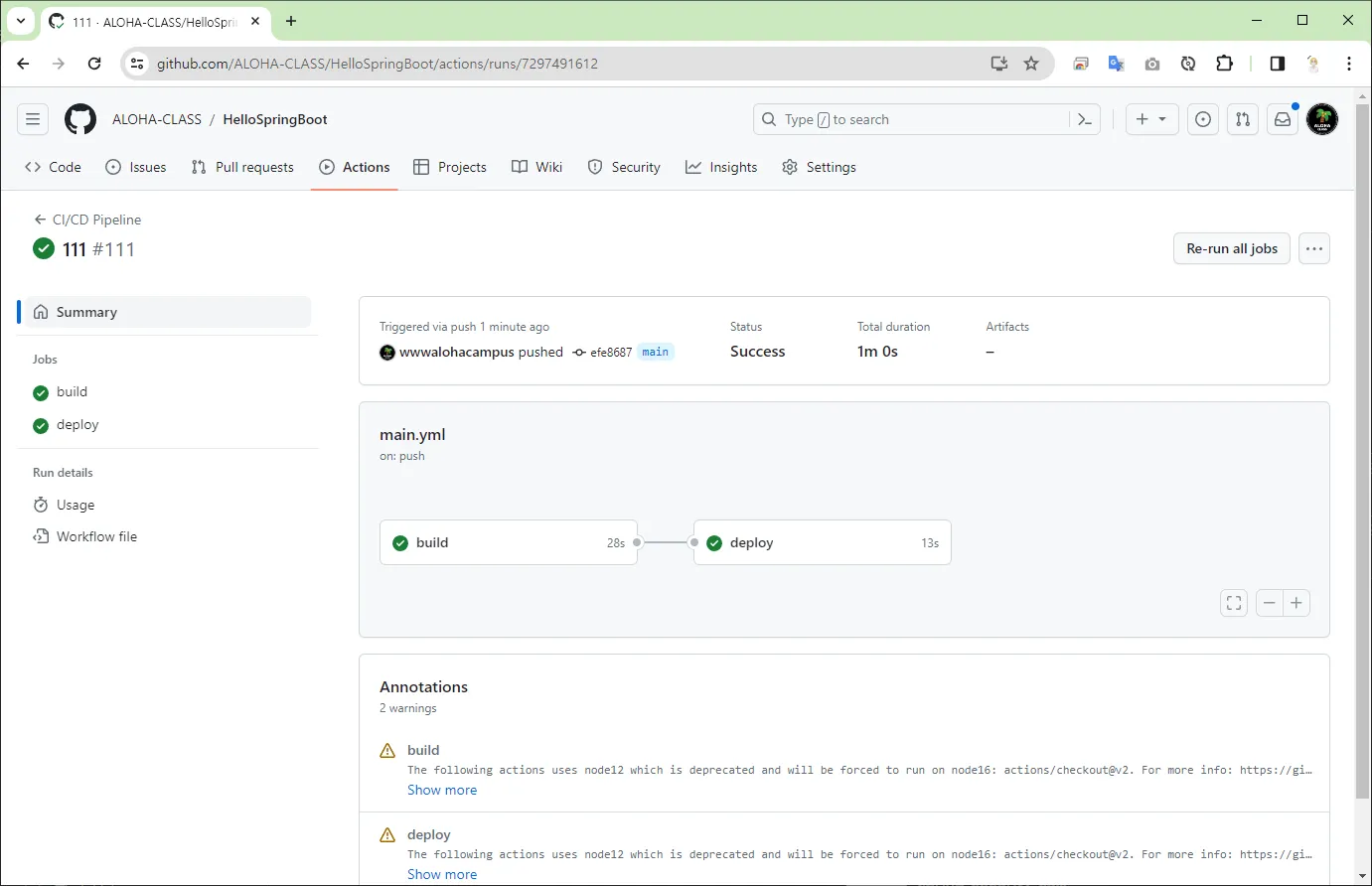The height and width of the screenshot is (886, 1372).
Task: Open the deploy annotation title
Action: [x=429, y=834]
